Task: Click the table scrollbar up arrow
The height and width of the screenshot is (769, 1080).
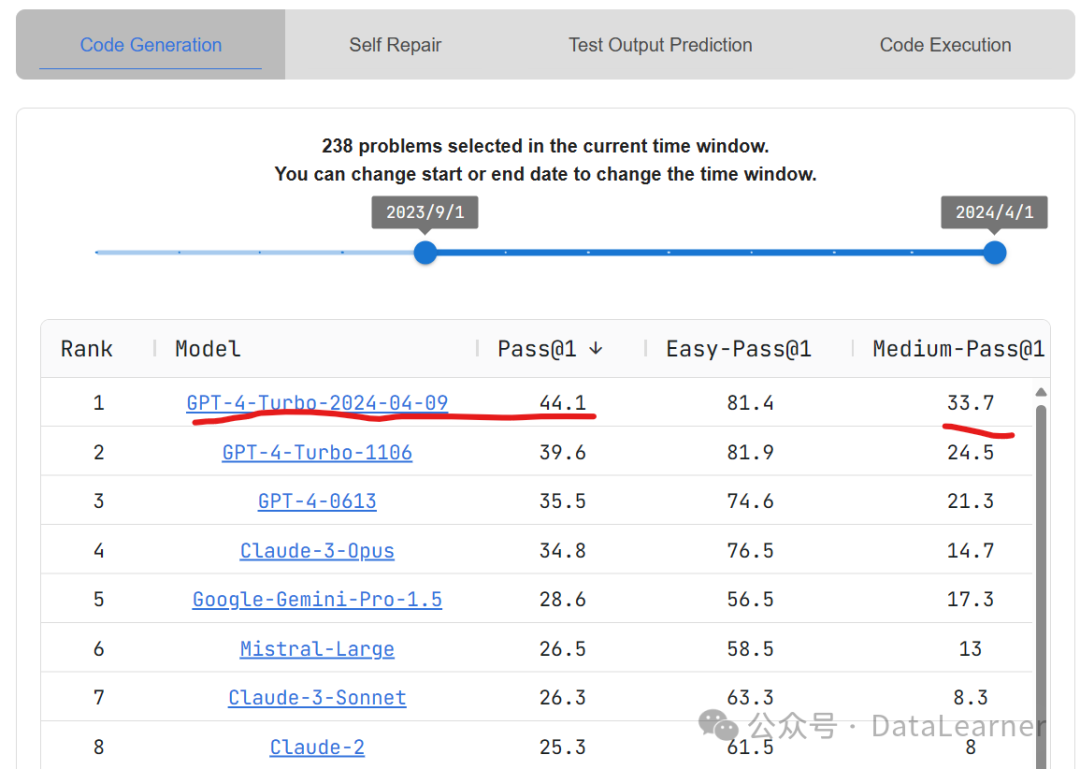Action: tap(1041, 392)
